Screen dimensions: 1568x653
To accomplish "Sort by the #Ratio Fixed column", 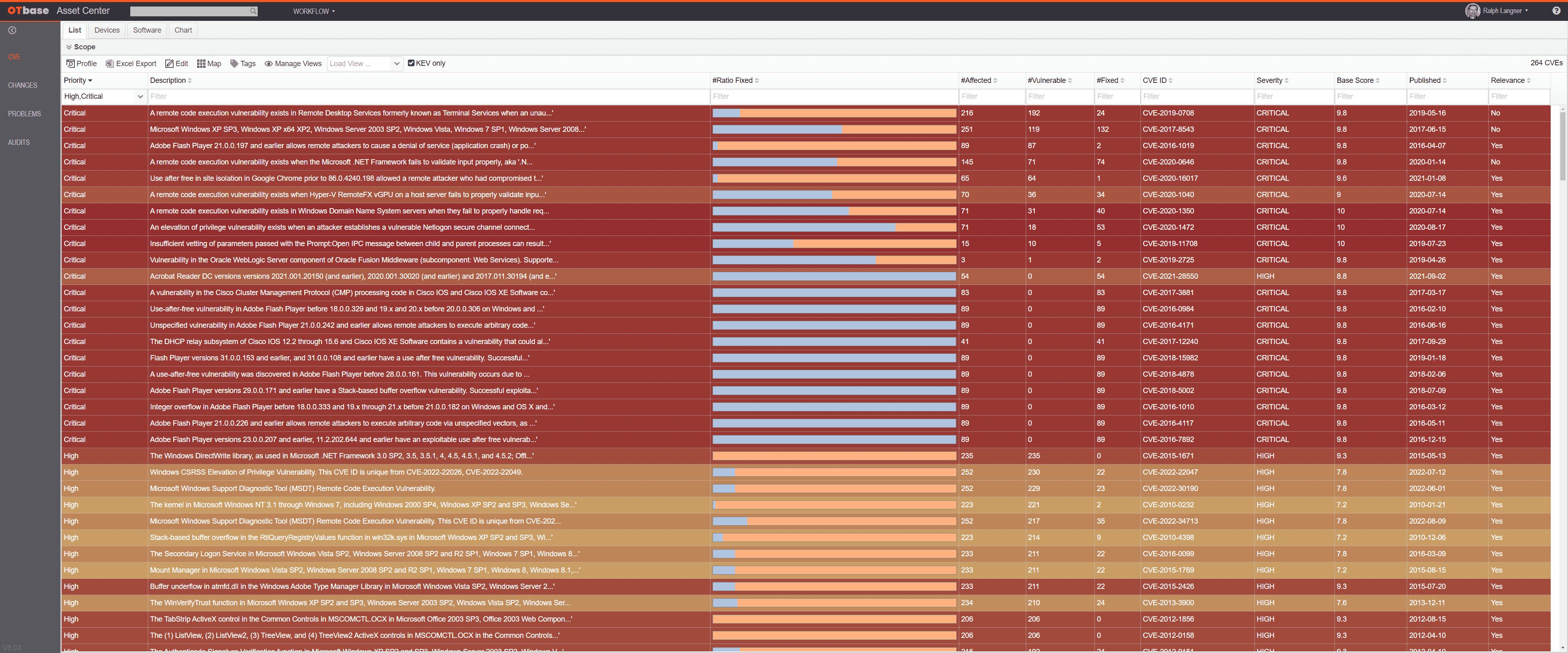I will tap(757, 80).
